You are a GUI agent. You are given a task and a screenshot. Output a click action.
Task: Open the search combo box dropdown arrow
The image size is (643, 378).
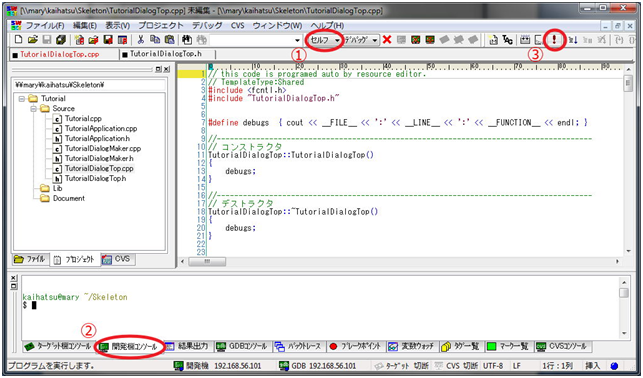point(297,40)
